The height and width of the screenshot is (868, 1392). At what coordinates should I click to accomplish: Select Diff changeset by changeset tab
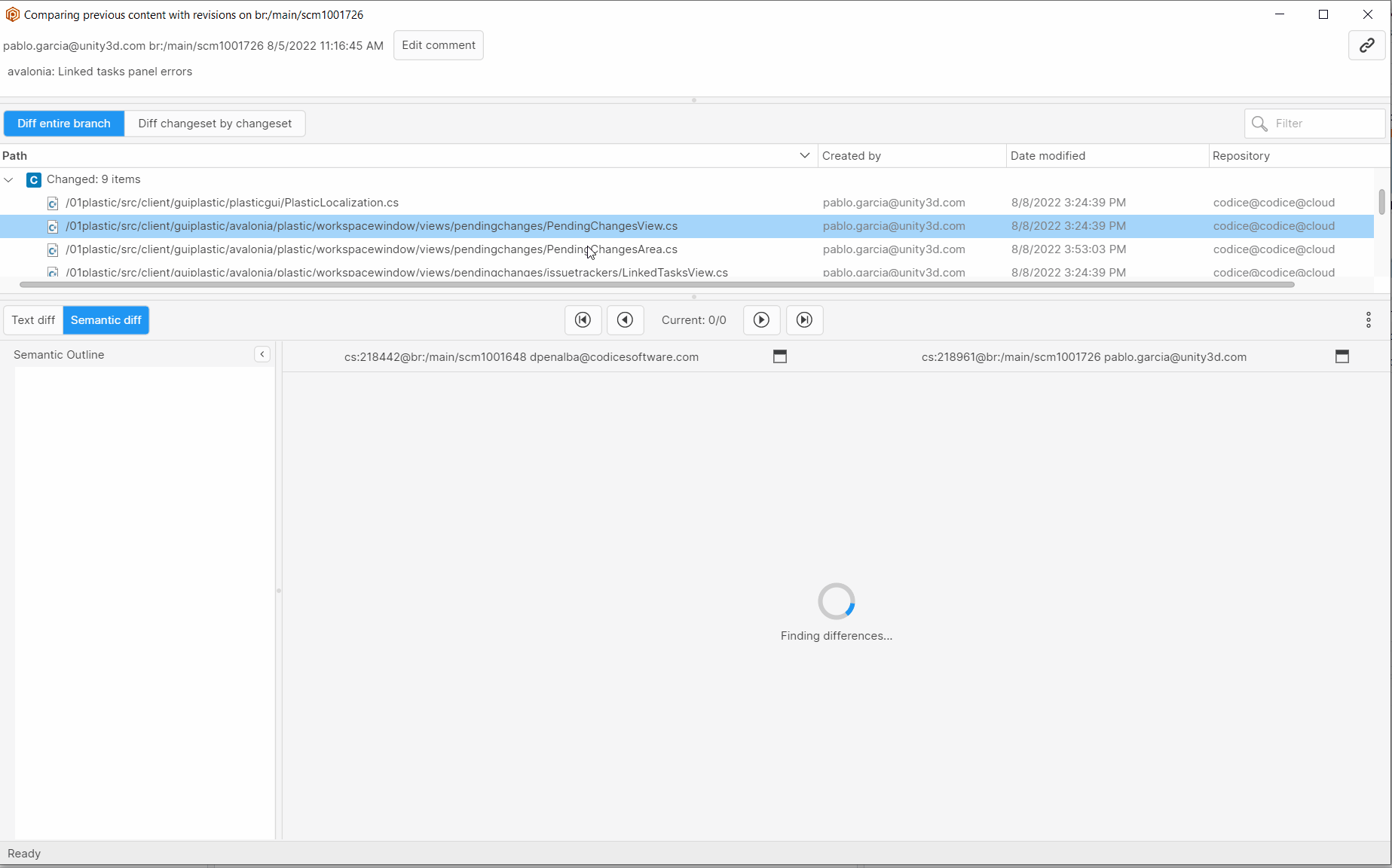[215, 123]
